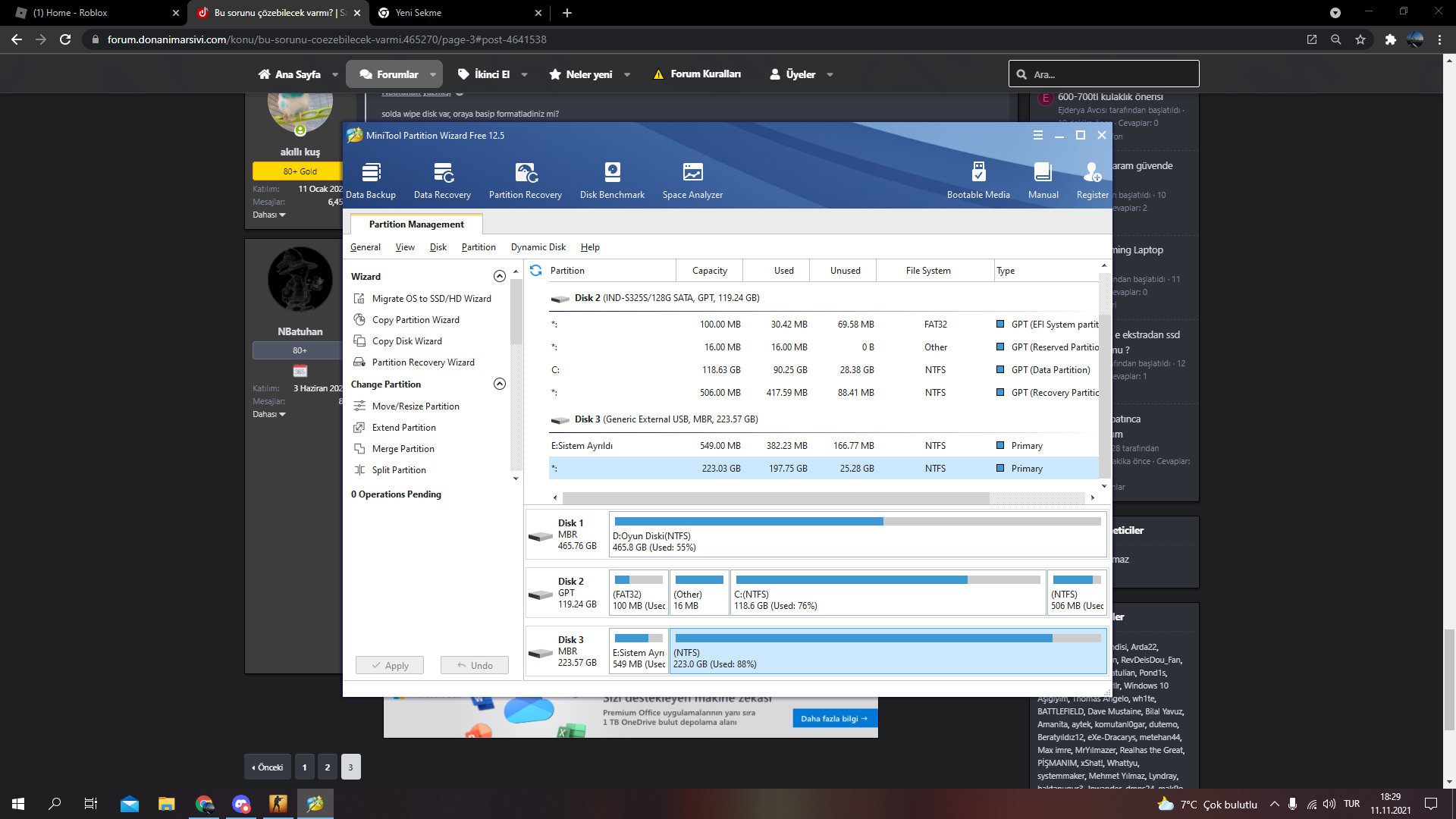Viewport: 1456px width, 819px height.
Task: Click the Bootable Media icon
Action: tap(978, 180)
